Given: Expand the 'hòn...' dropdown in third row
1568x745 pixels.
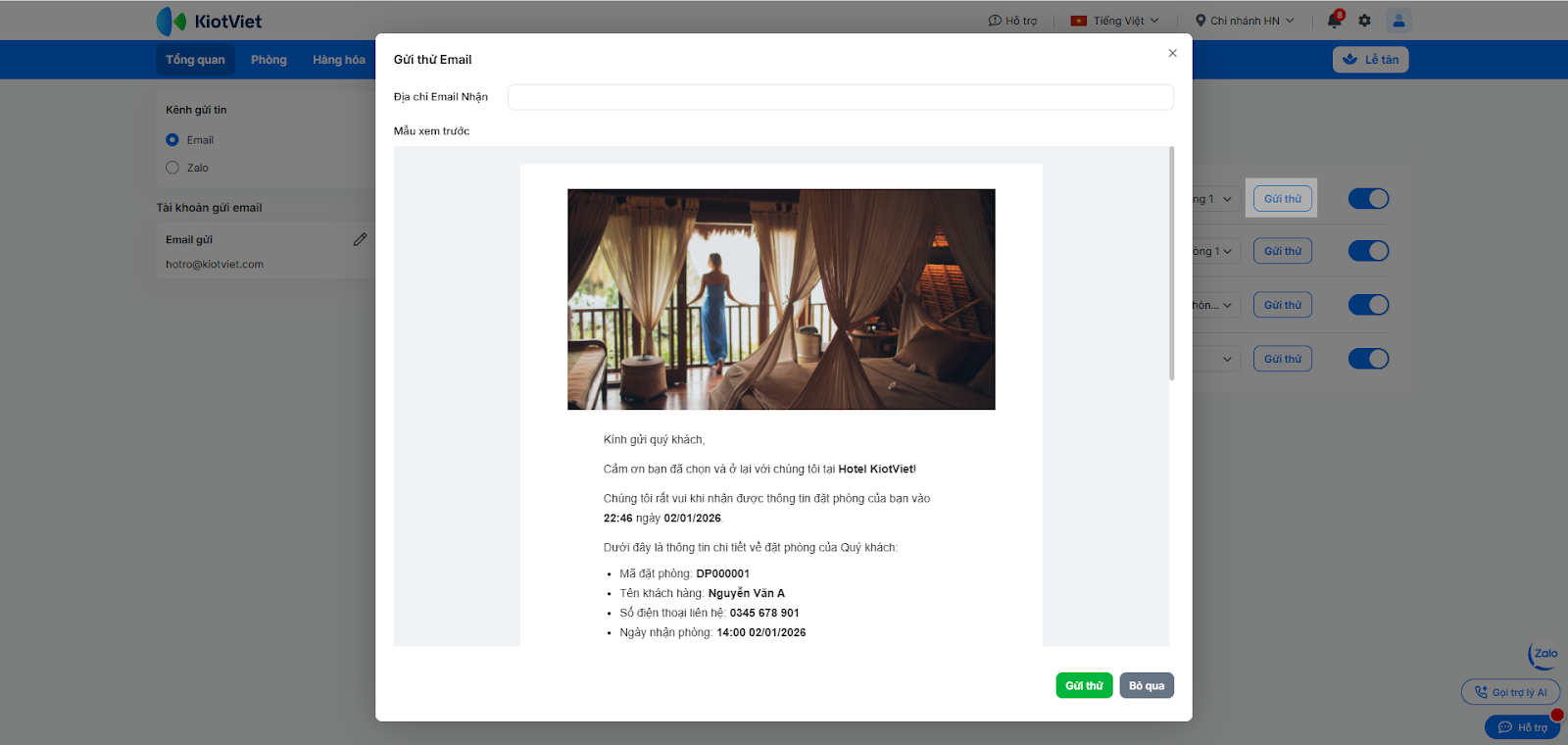Looking at the screenshot, I should coord(1215,305).
